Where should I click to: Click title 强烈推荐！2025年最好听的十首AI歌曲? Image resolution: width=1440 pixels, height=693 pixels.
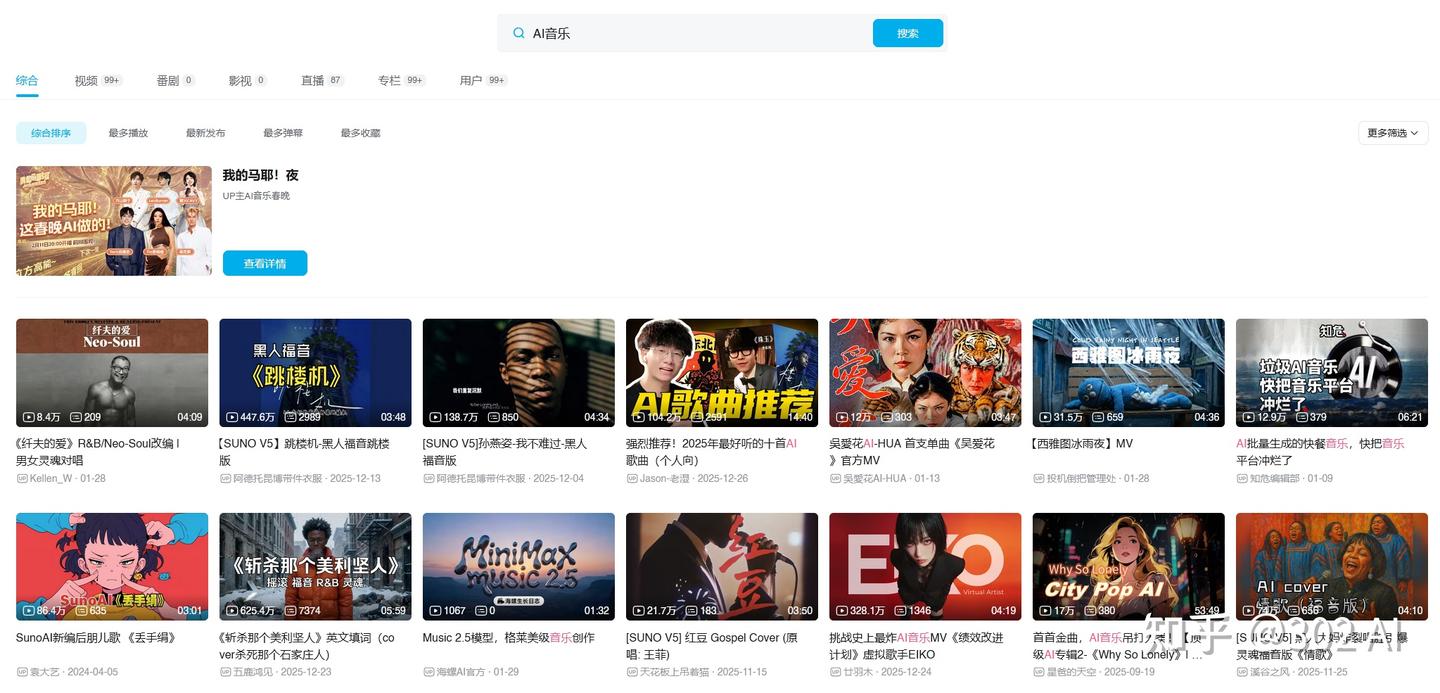pos(712,452)
